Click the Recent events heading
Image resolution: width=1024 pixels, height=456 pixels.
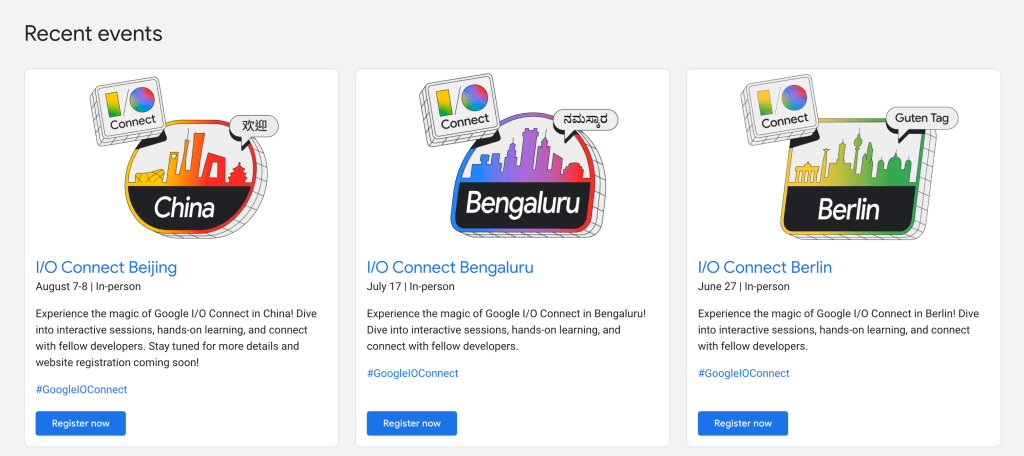click(x=93, y=34)
